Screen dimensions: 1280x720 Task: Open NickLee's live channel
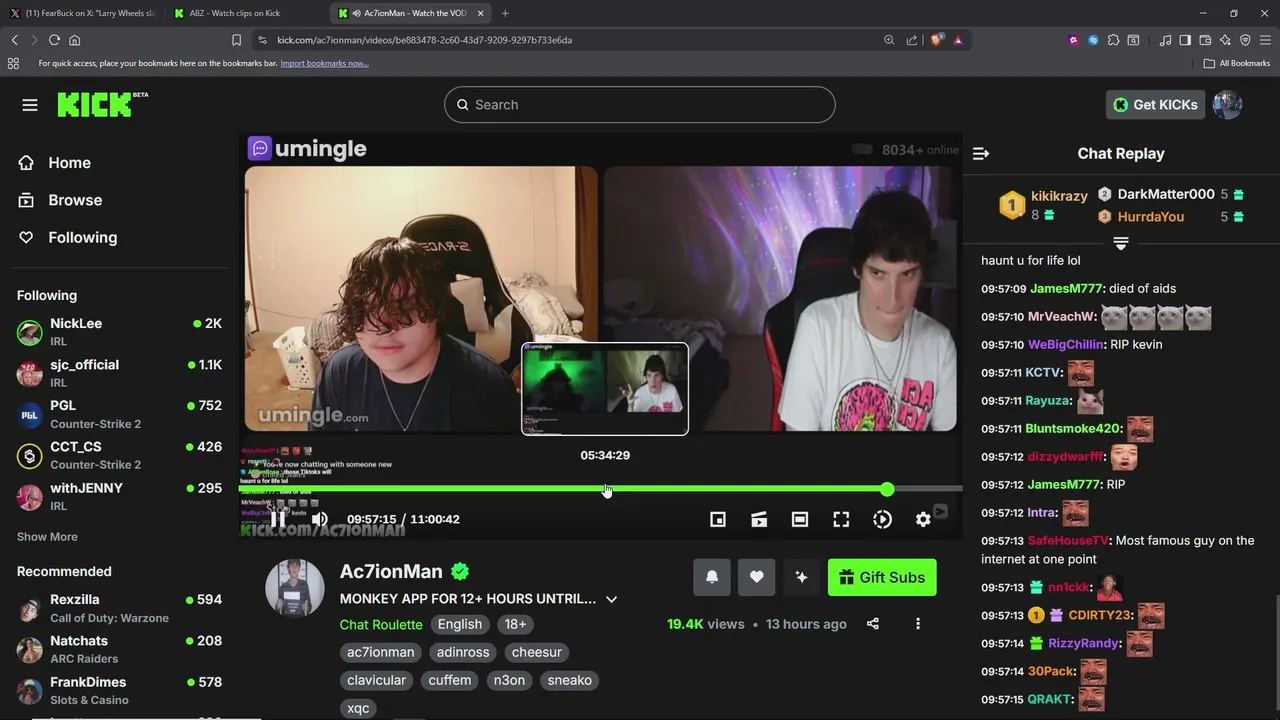(x=120, y=332)
